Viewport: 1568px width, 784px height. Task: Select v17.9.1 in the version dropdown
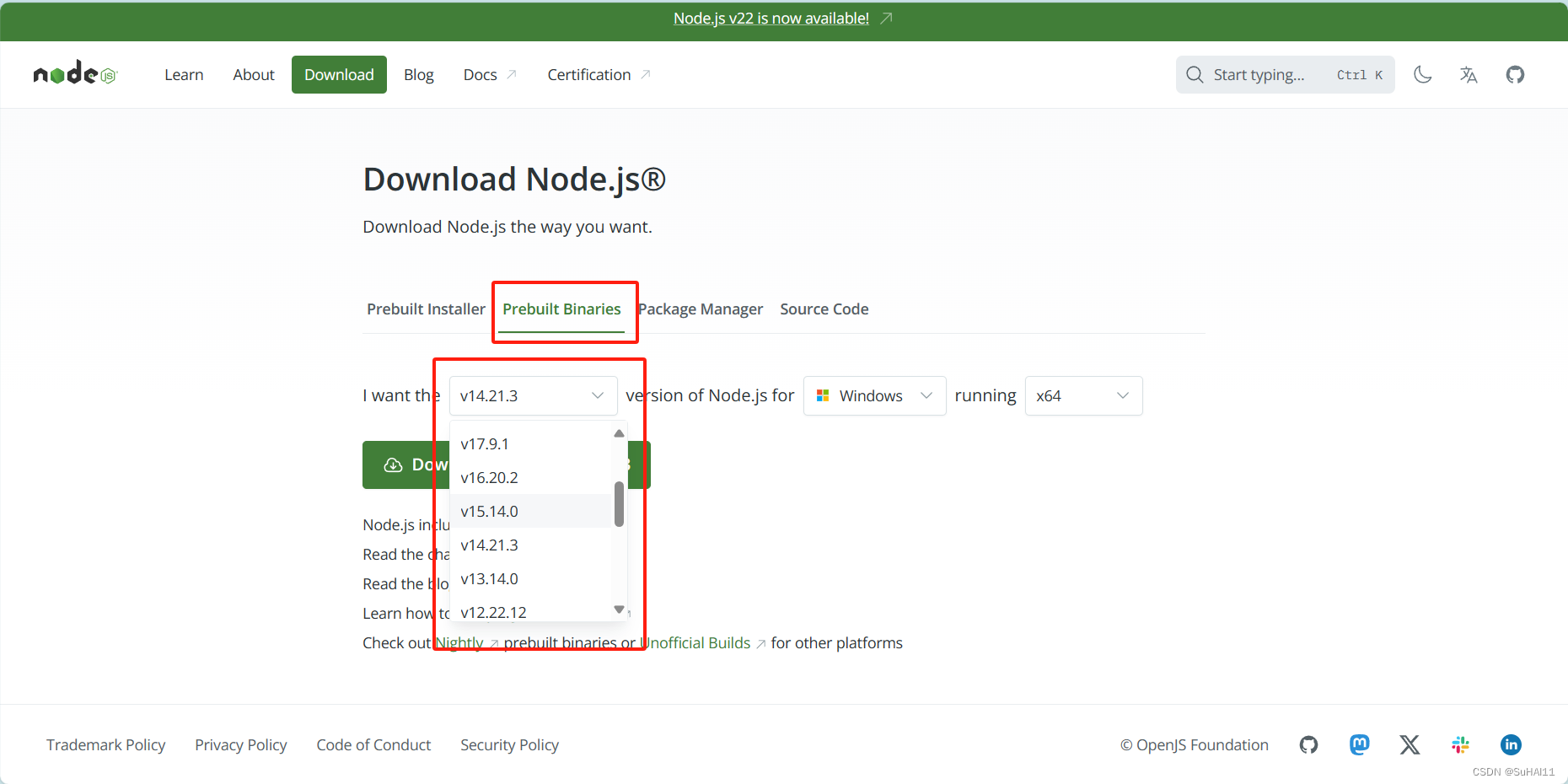pos(486,443)
